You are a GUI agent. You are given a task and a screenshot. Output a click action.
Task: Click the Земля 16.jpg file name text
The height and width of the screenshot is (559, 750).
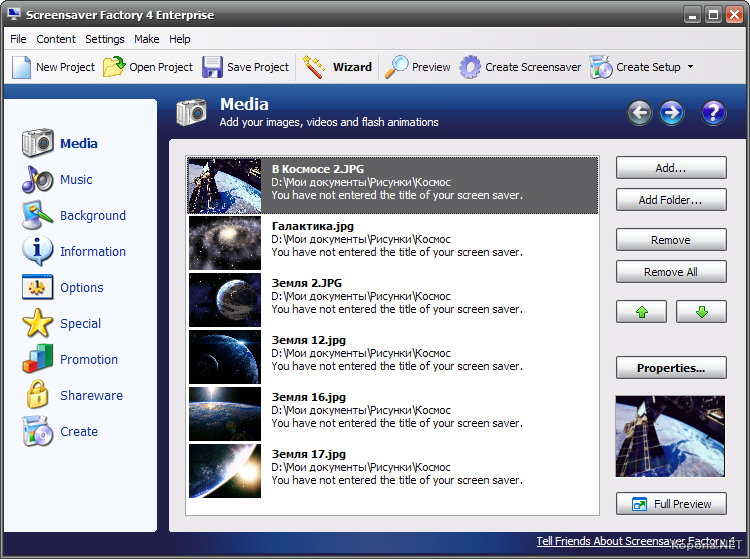(x=309, y=397)
